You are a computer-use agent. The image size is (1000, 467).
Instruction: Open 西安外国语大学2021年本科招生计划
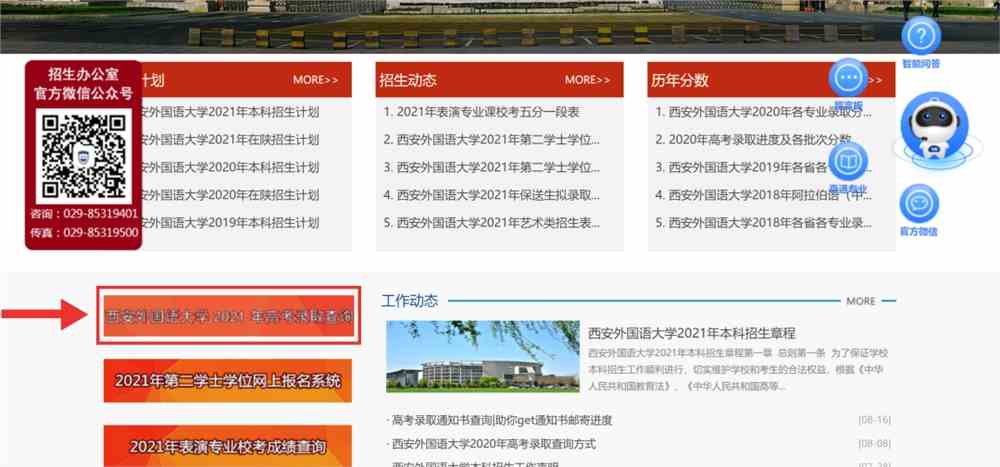[230, 112]
